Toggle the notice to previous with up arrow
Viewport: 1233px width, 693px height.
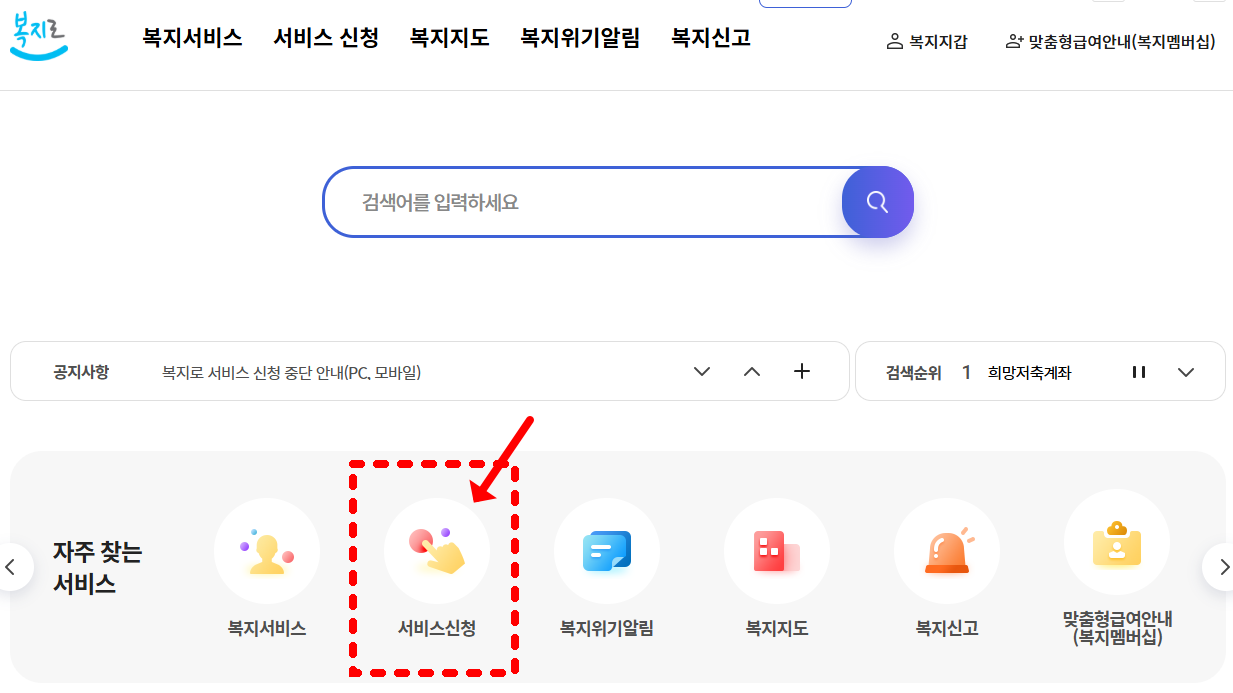751,371
